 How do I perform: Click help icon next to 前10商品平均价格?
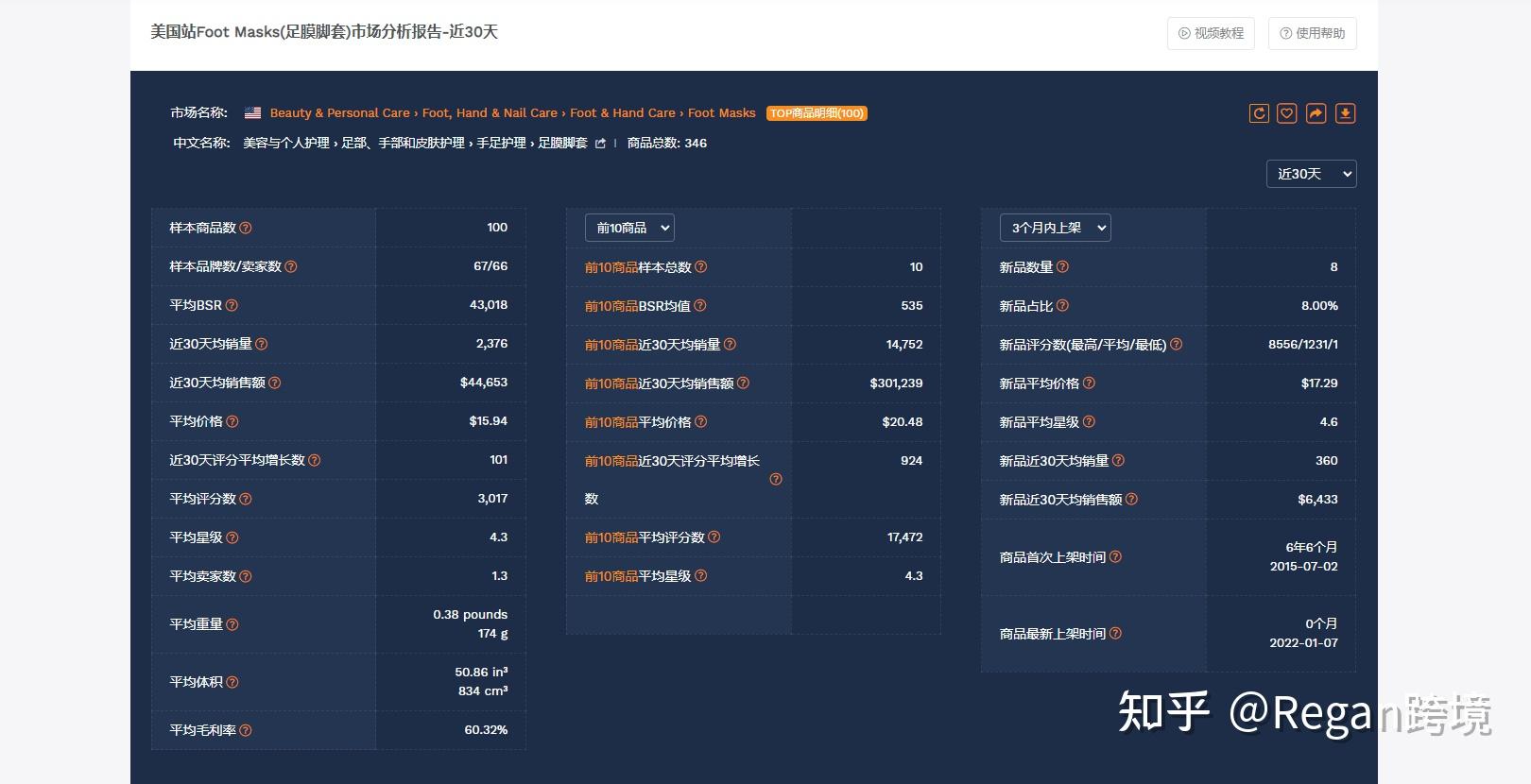(701, 421)
